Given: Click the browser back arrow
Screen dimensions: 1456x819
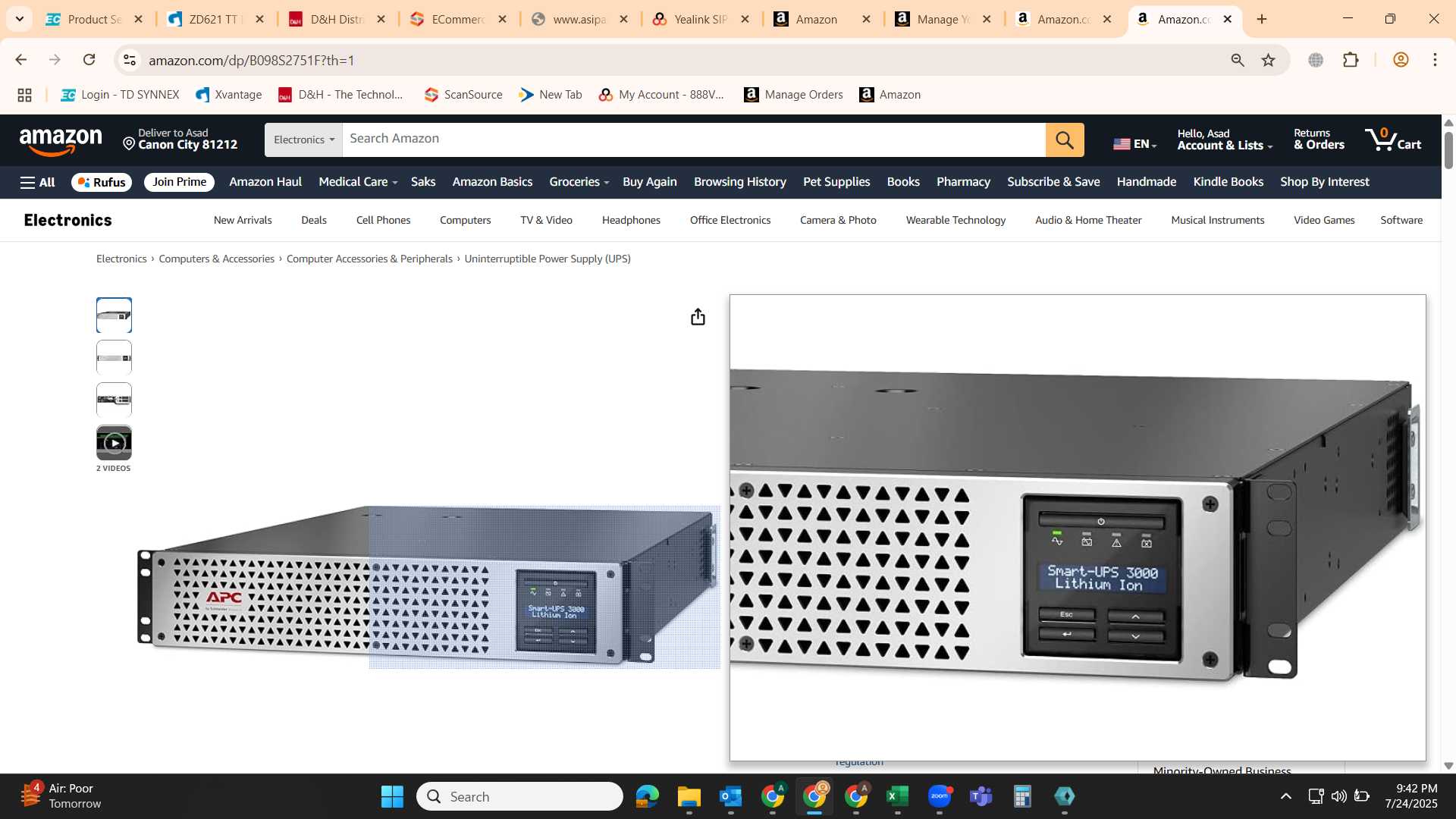Looking at the screenshot, I should pyautogui.click(x=20, y=60).
